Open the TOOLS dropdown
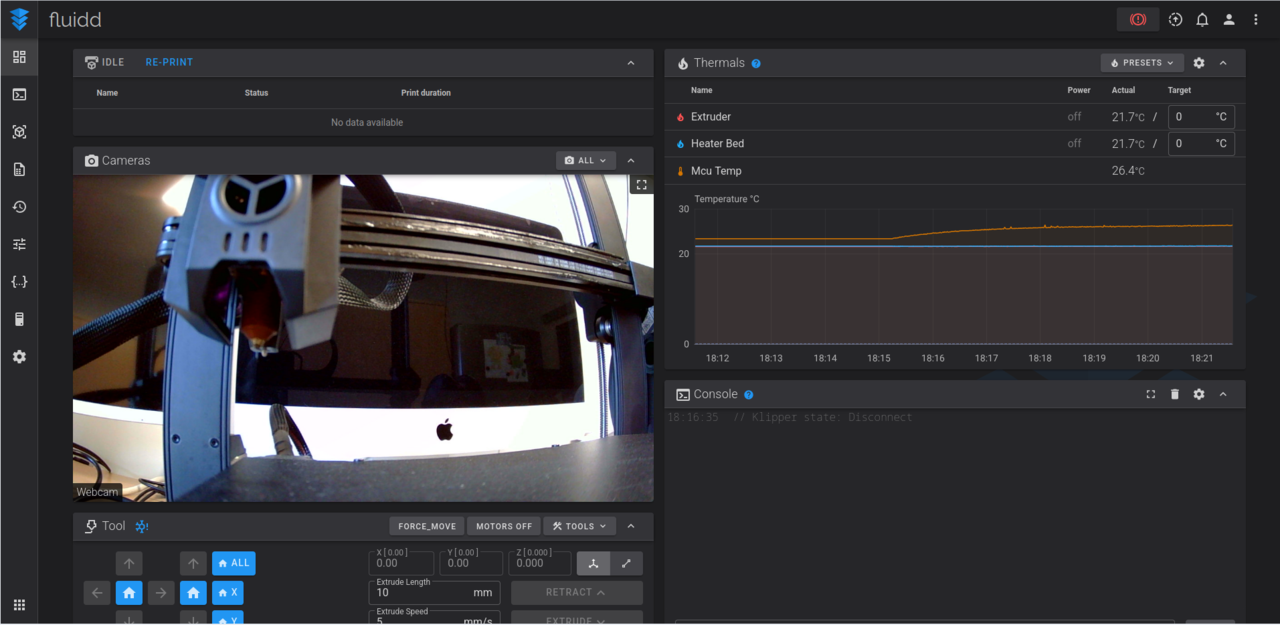The height and width of the screenshot is (625, 1280). (580, 526)
